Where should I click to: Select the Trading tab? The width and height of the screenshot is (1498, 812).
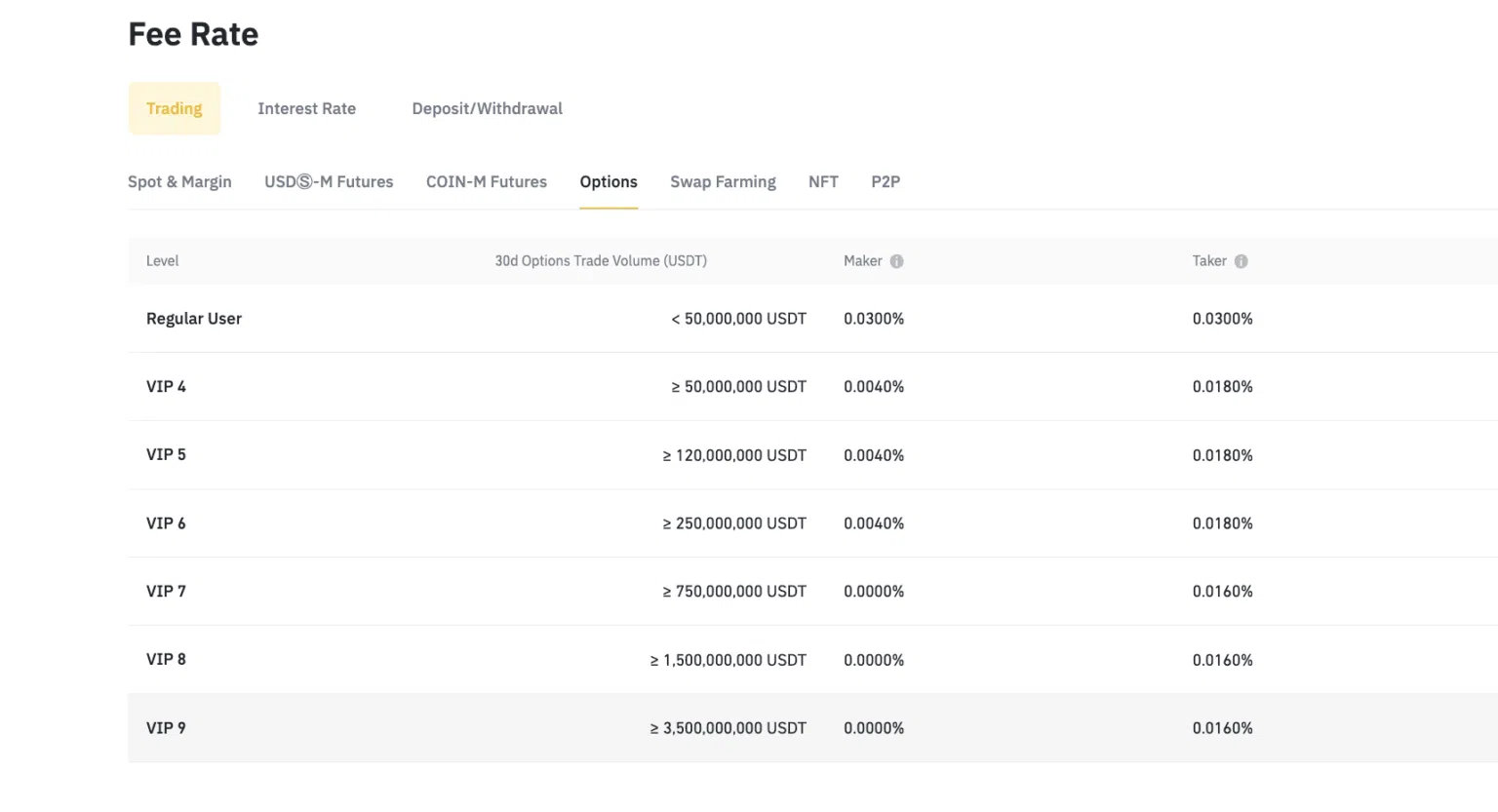(x=175, y=108)
